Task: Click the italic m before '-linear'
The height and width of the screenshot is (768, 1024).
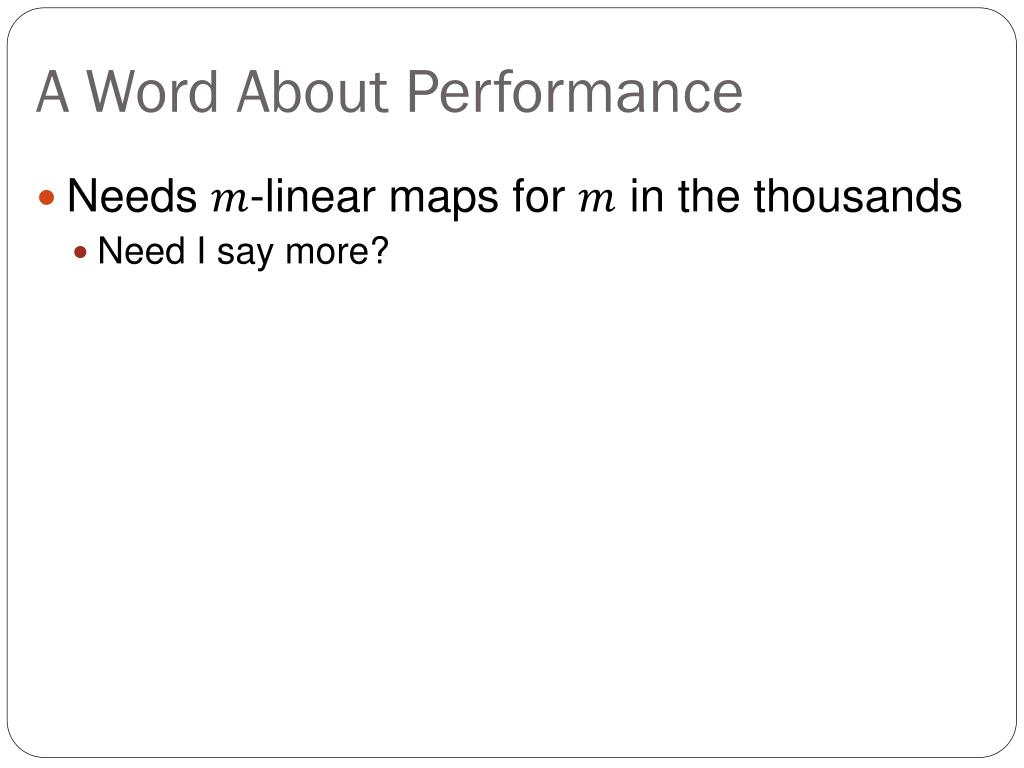Action: tap(229, 199)
